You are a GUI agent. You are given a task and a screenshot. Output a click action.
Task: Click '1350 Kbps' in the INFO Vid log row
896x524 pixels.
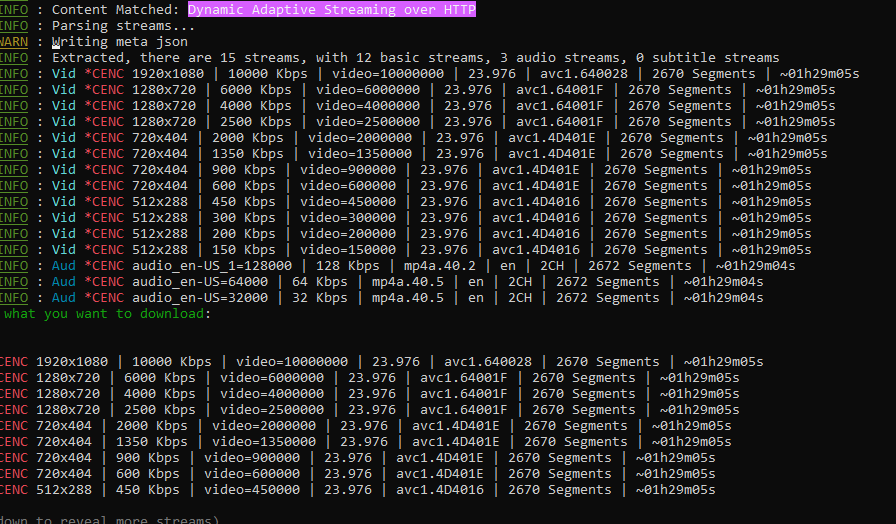point(247,154)
